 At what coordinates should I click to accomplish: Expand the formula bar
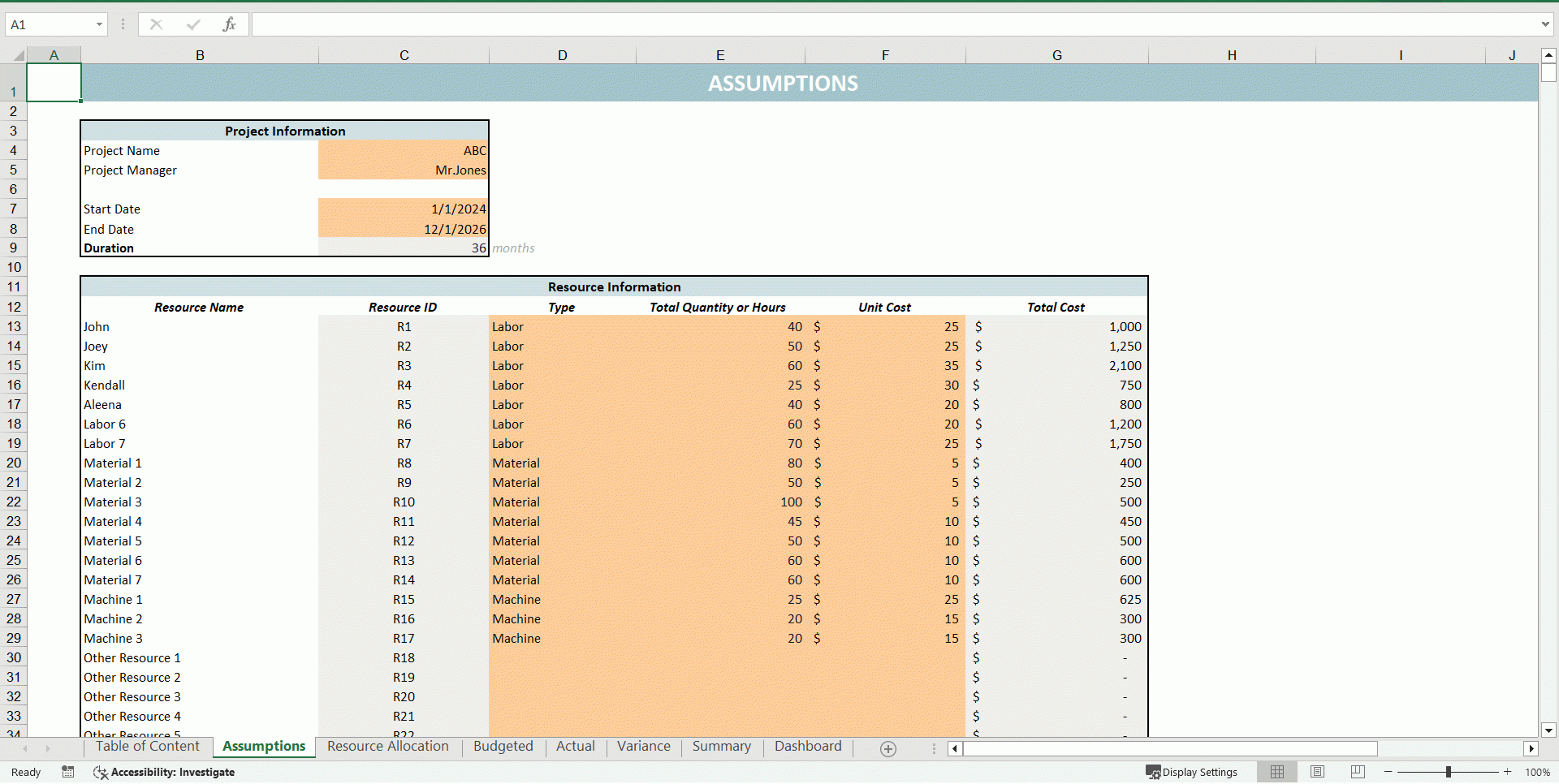(1545, 24)
